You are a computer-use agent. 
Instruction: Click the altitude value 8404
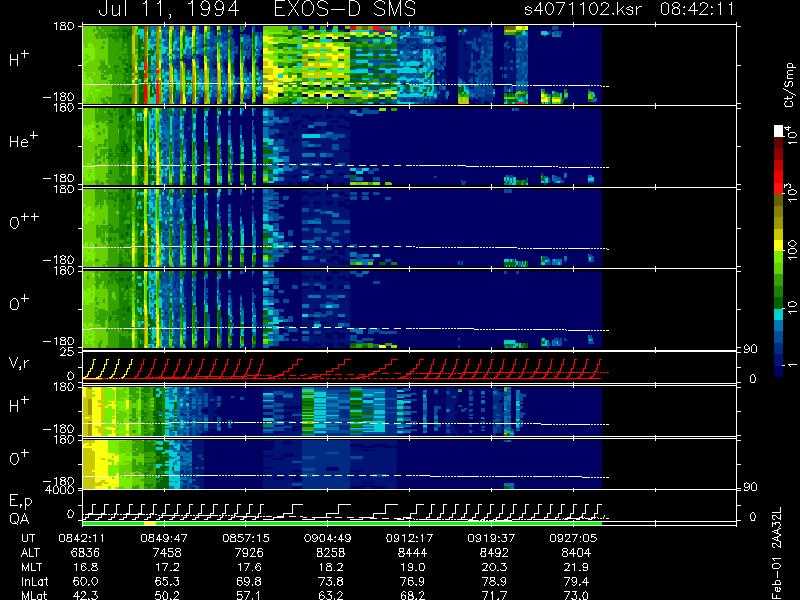pos(576,553)
